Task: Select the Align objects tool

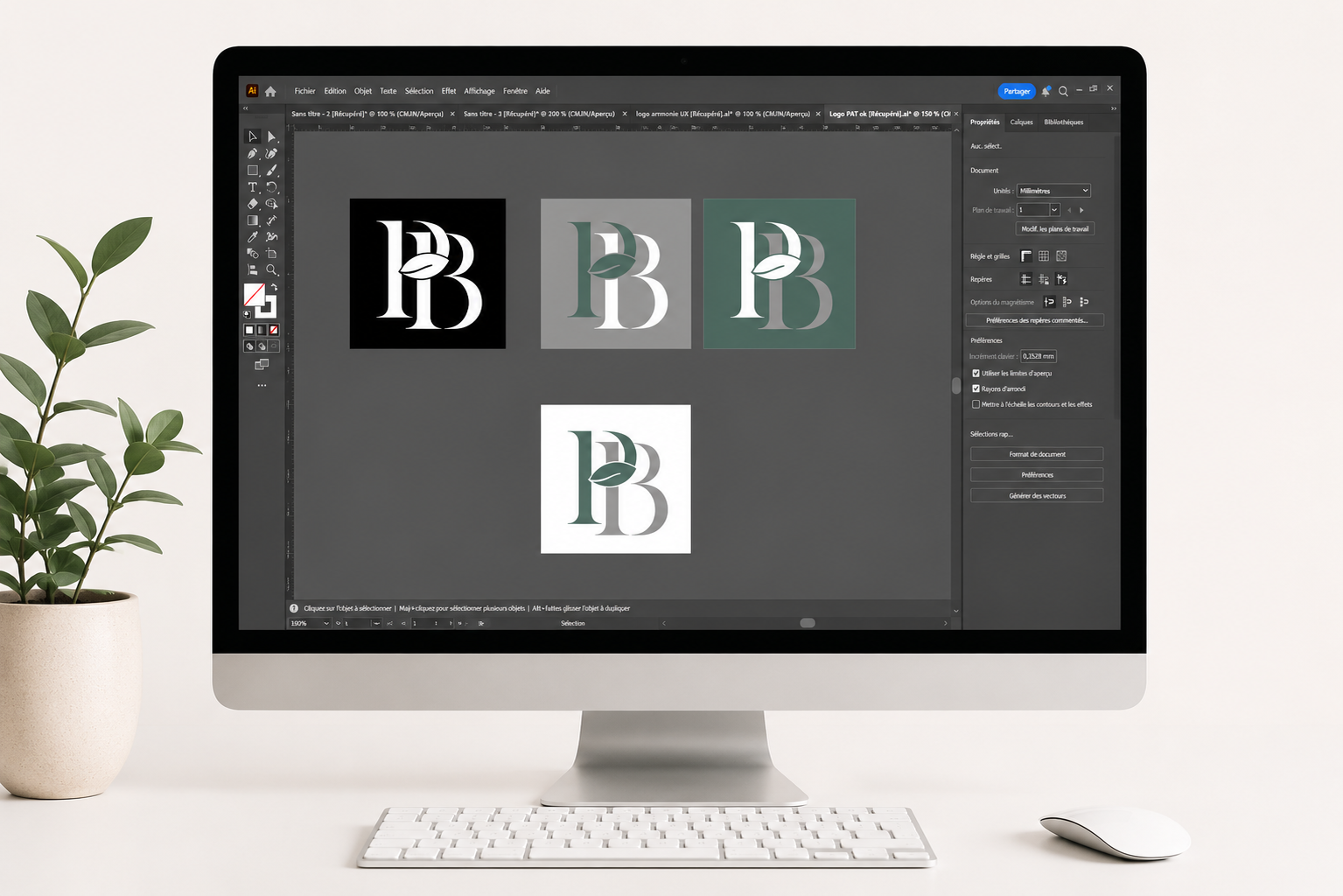Action: click(253, 270)
